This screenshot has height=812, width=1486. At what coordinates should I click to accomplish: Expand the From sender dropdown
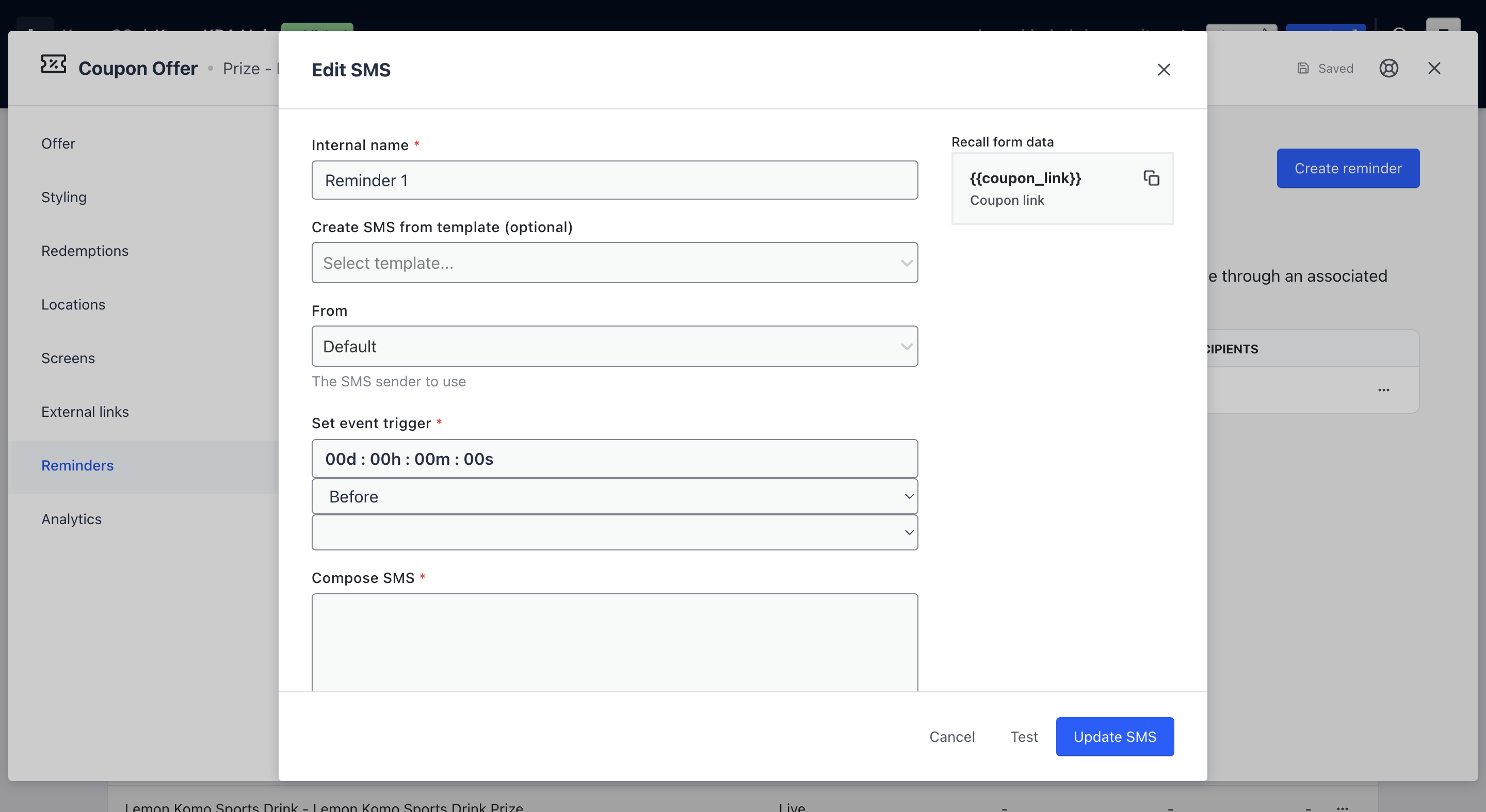[x=615, y=347]
